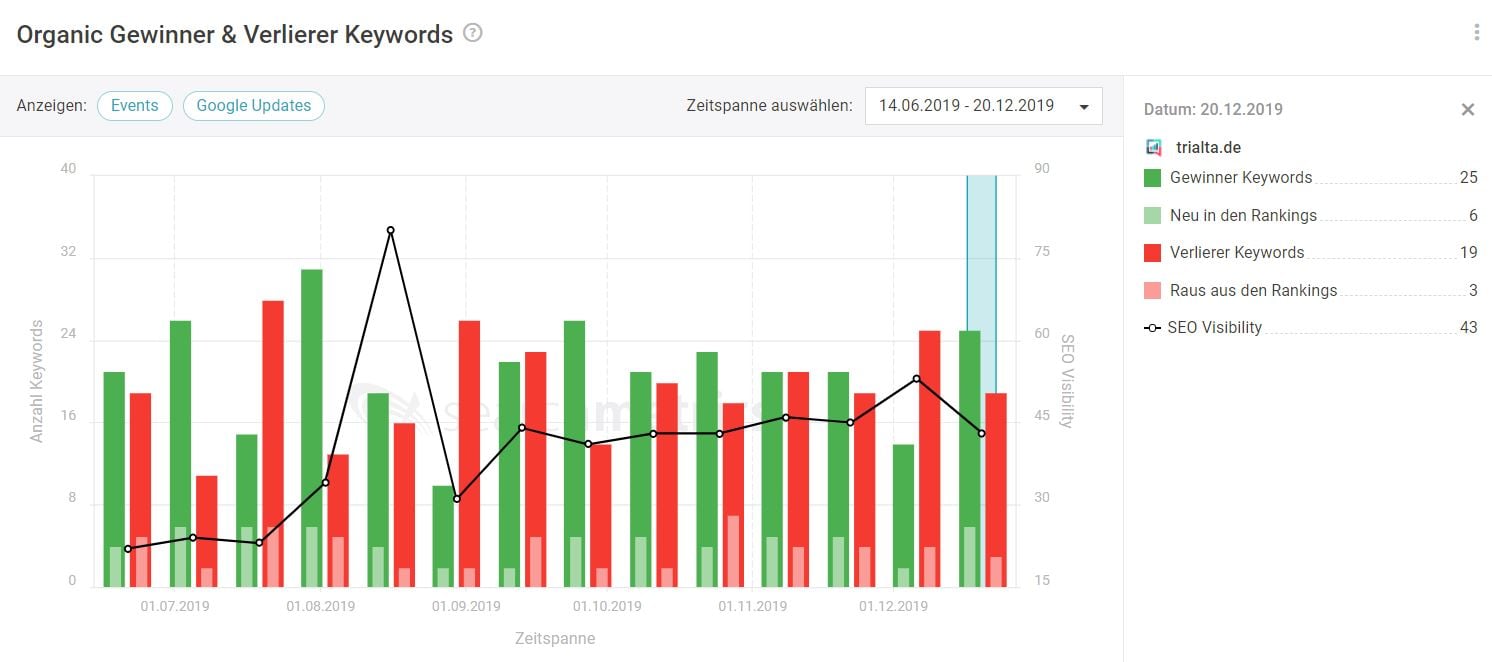Click the SEO Visibility line marker legend icon
The image size is (1492, 662).
pos(1152,328)
